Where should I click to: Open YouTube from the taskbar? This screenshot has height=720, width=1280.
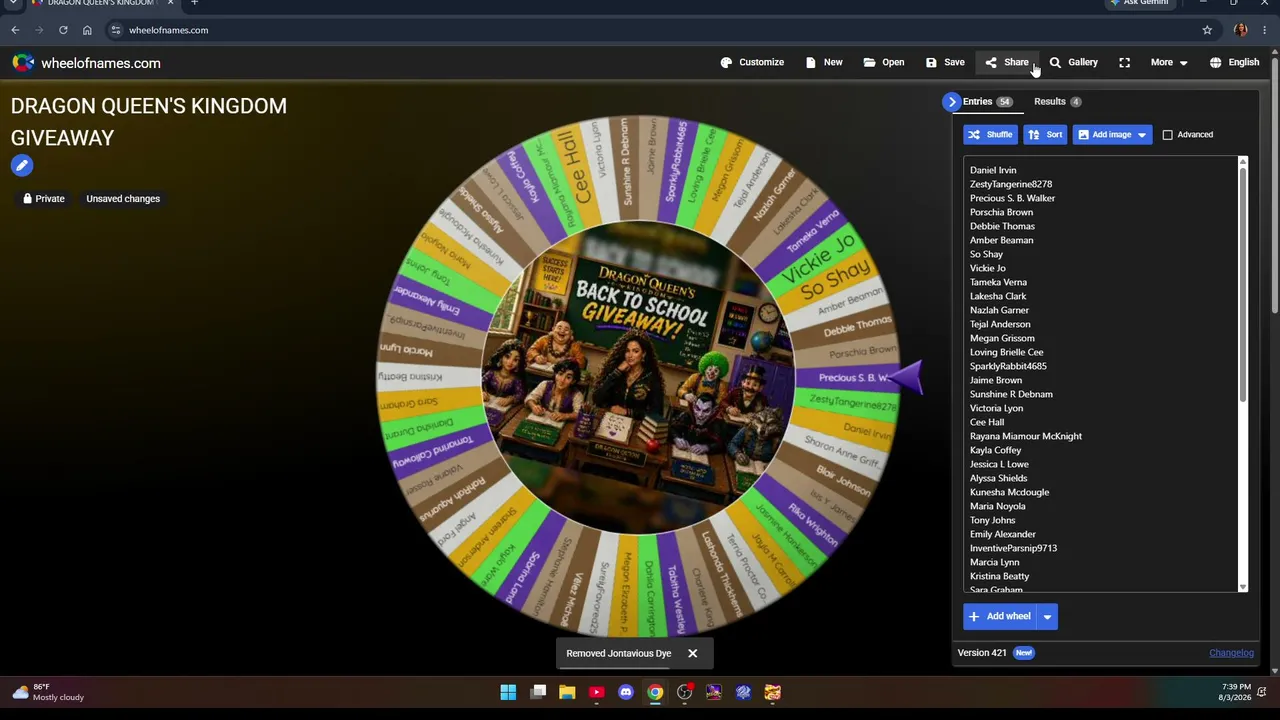click(596, 692)
